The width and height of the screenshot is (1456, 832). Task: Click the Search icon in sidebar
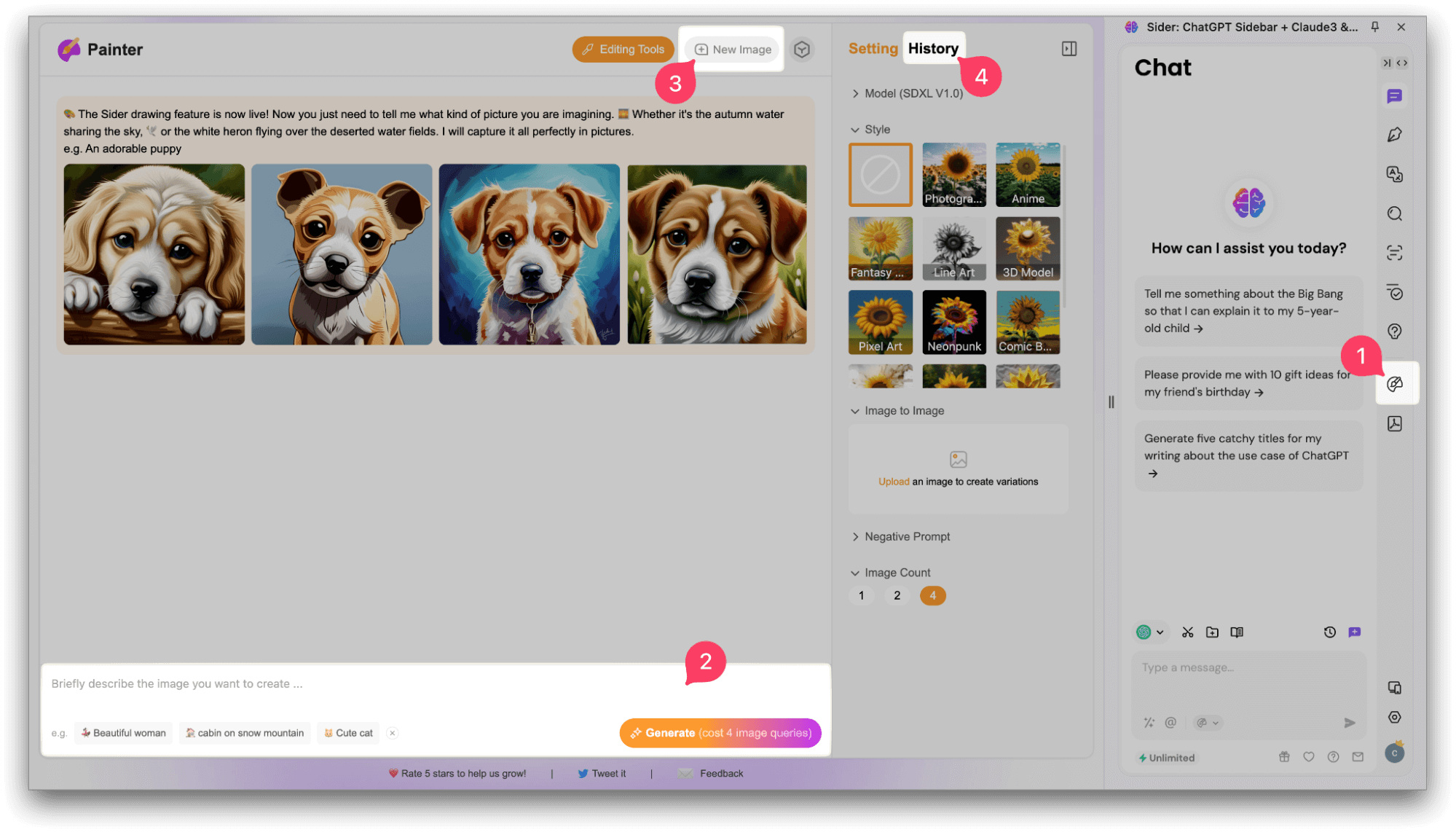pyautogui.click(x=1395, y=213)
